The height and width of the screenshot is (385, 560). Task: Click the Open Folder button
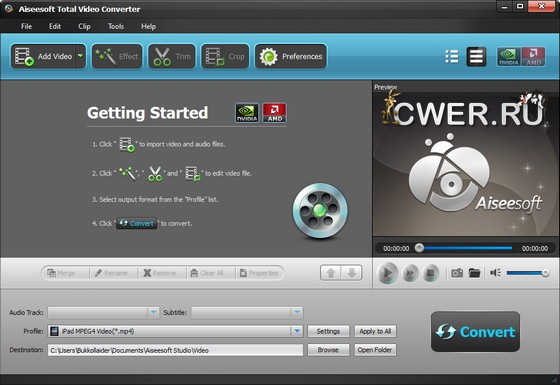tap(375, 350)
